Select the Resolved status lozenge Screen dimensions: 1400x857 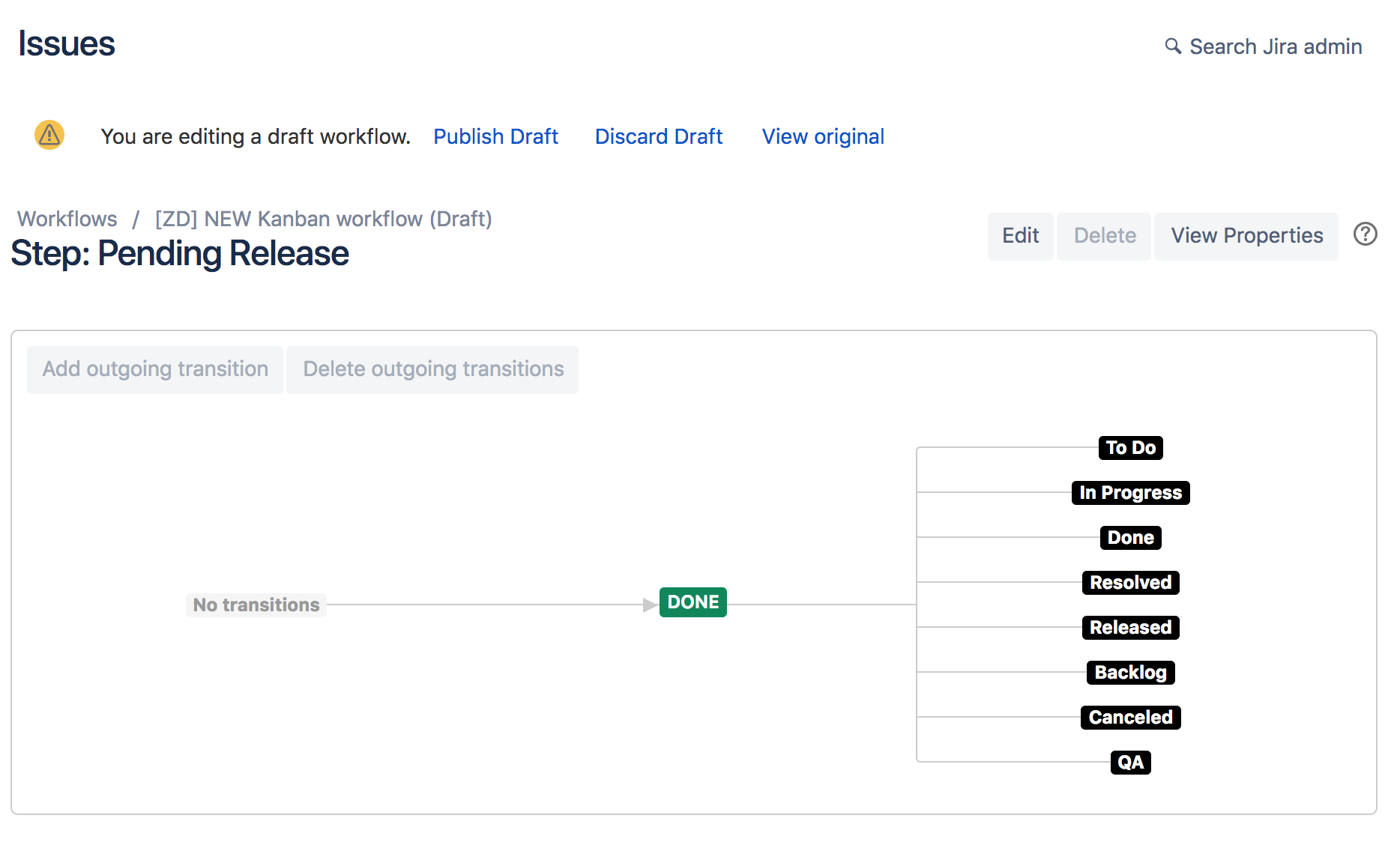click(1130, 582)
